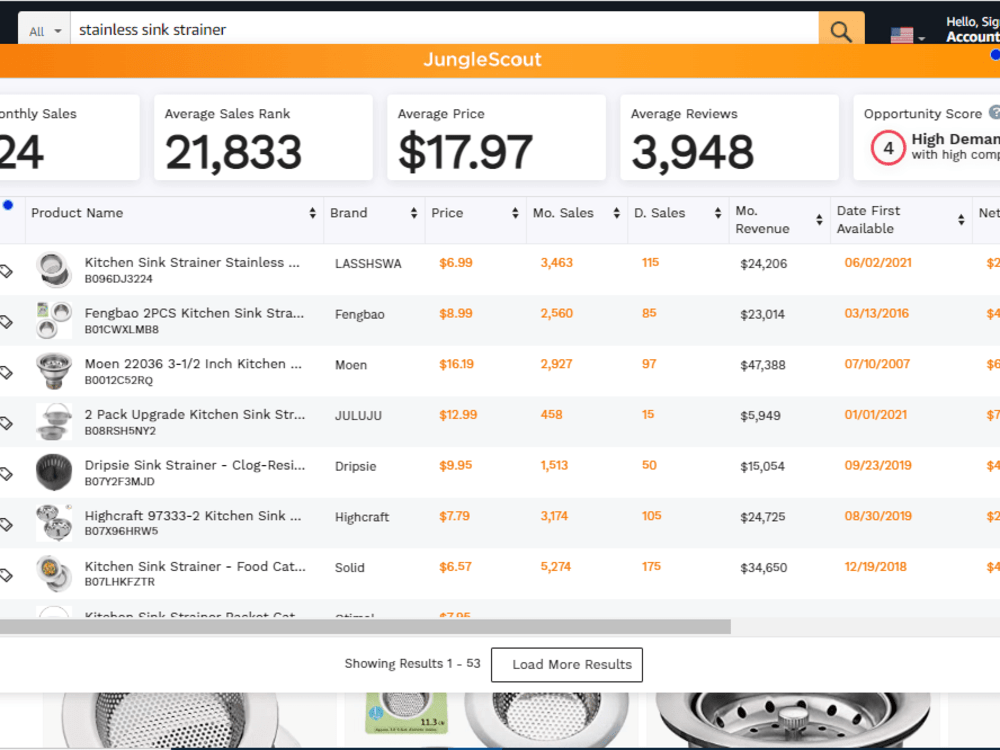Open Dripsie Sink Strainer - Clog-Resi... link

(x=195, y=465)
